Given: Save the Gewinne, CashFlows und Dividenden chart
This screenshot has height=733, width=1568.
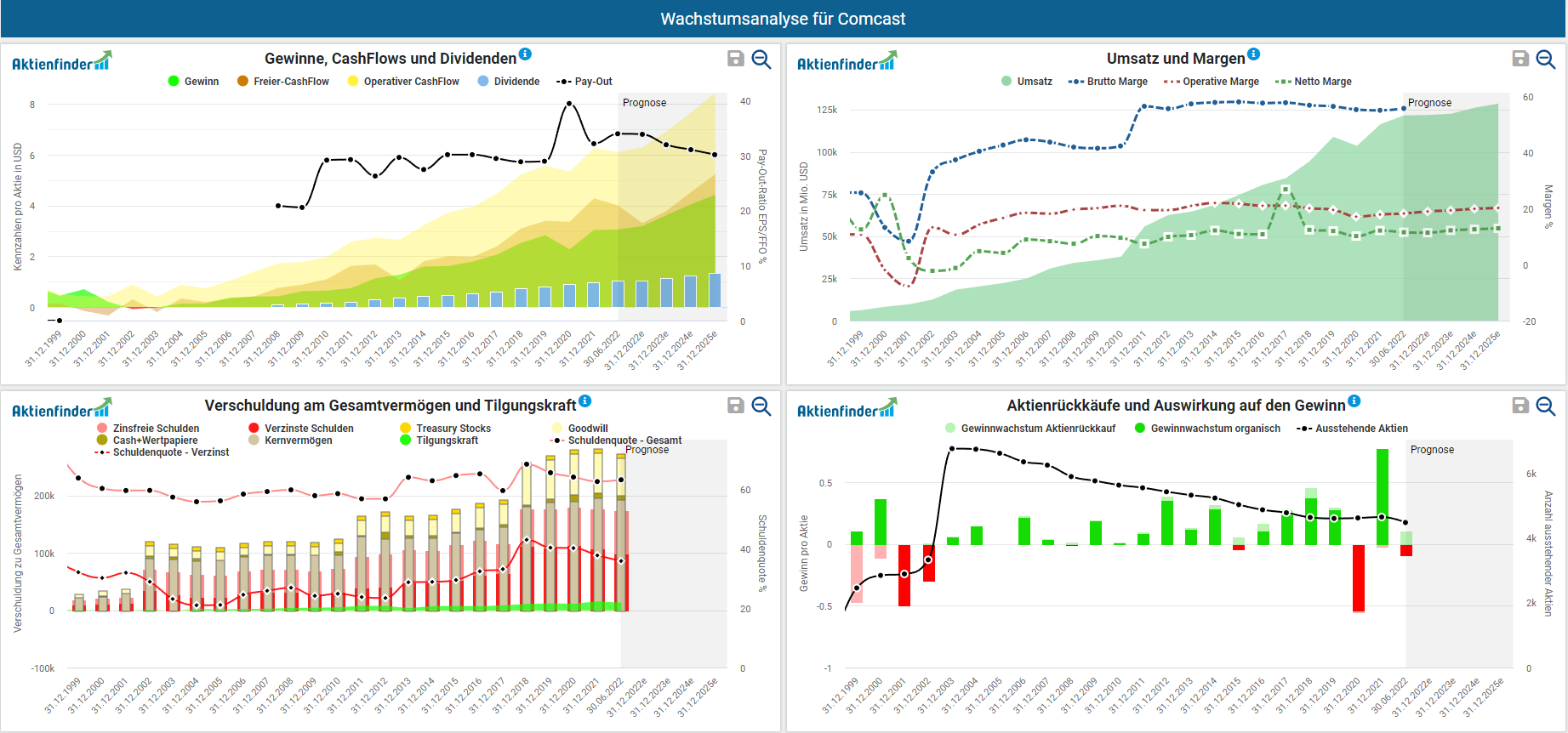Looking at the screenshot, I should [x=736, y=59].
